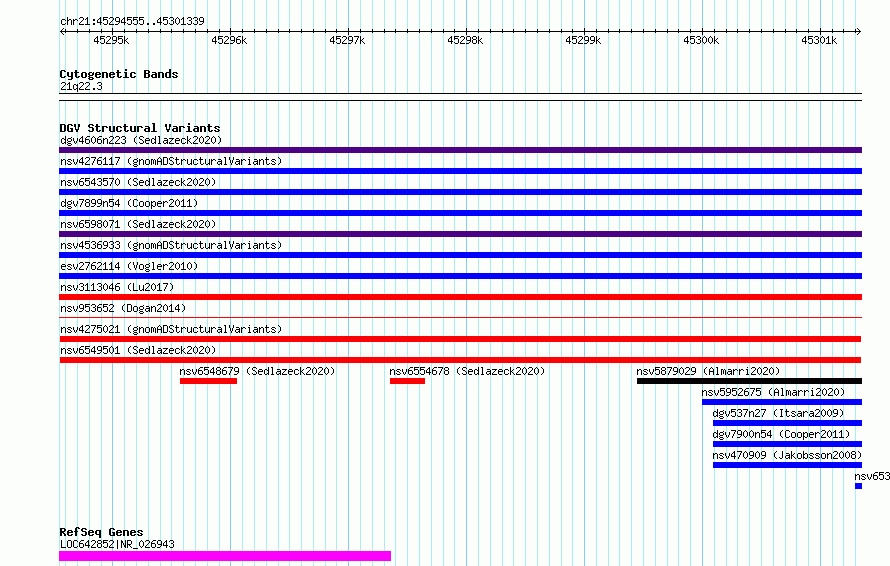This screenshot has width=890, height=566.
Task: Click the 45296k ruler tick label
Action: (229, 40)
